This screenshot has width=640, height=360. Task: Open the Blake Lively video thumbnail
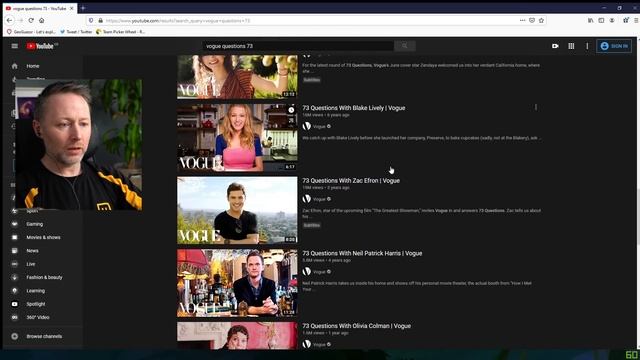pyautogui.click(x=237, y=138)
